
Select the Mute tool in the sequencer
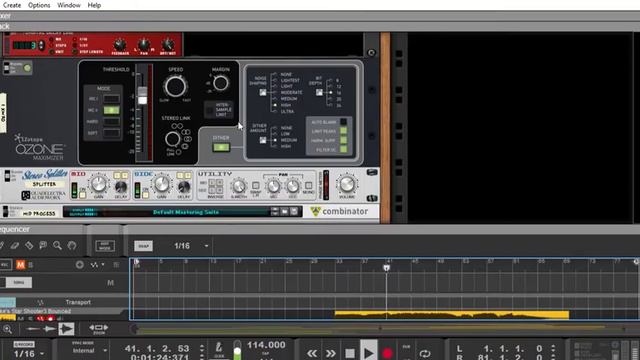(x=43, y=245)
